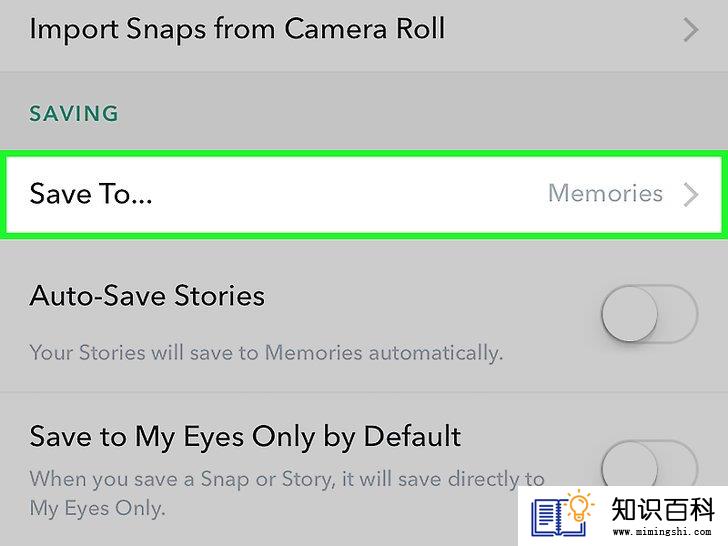Click the www.mimingshi.com watermark link

click(x=662, y=532)
